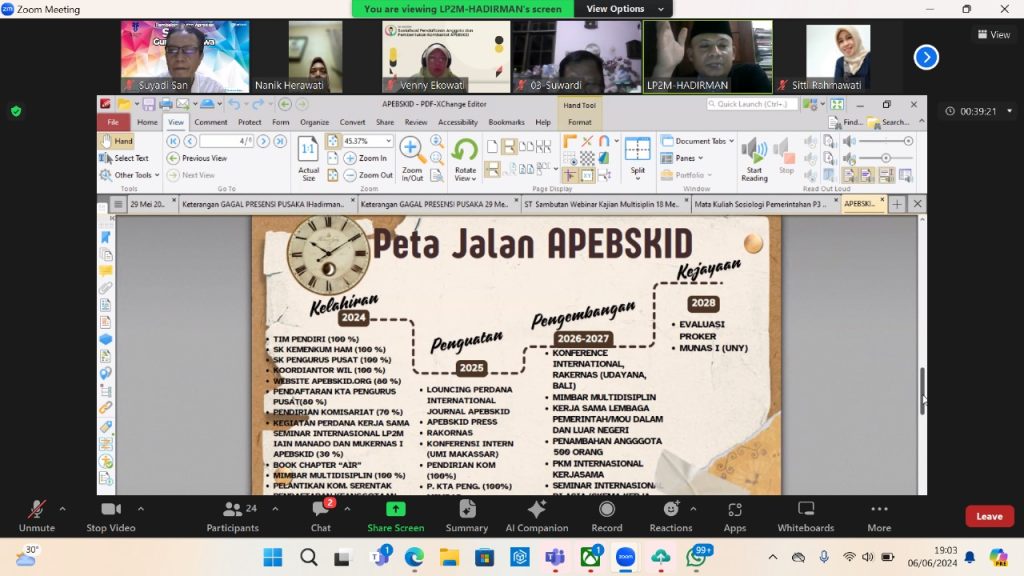Click the Zoom In button
The width and height of the screenshot is (1024, 576).
(366, 158)
